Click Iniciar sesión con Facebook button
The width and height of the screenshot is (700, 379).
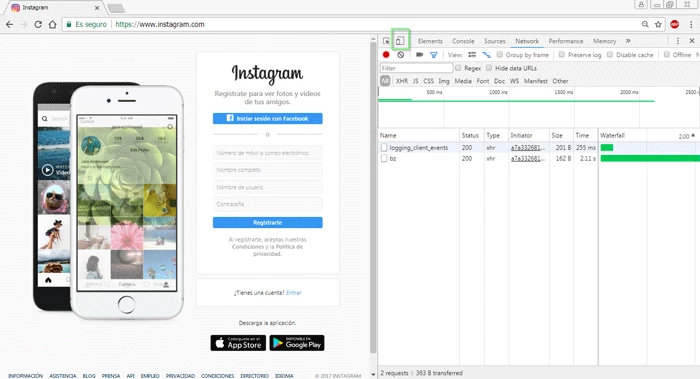[267, 118]
